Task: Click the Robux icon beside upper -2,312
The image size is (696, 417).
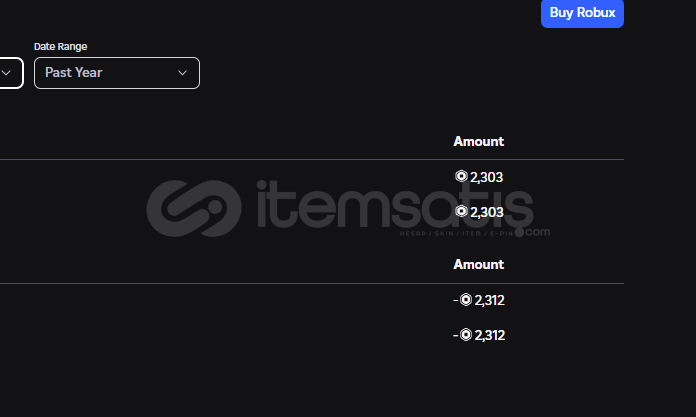Action: pos(466,300)
